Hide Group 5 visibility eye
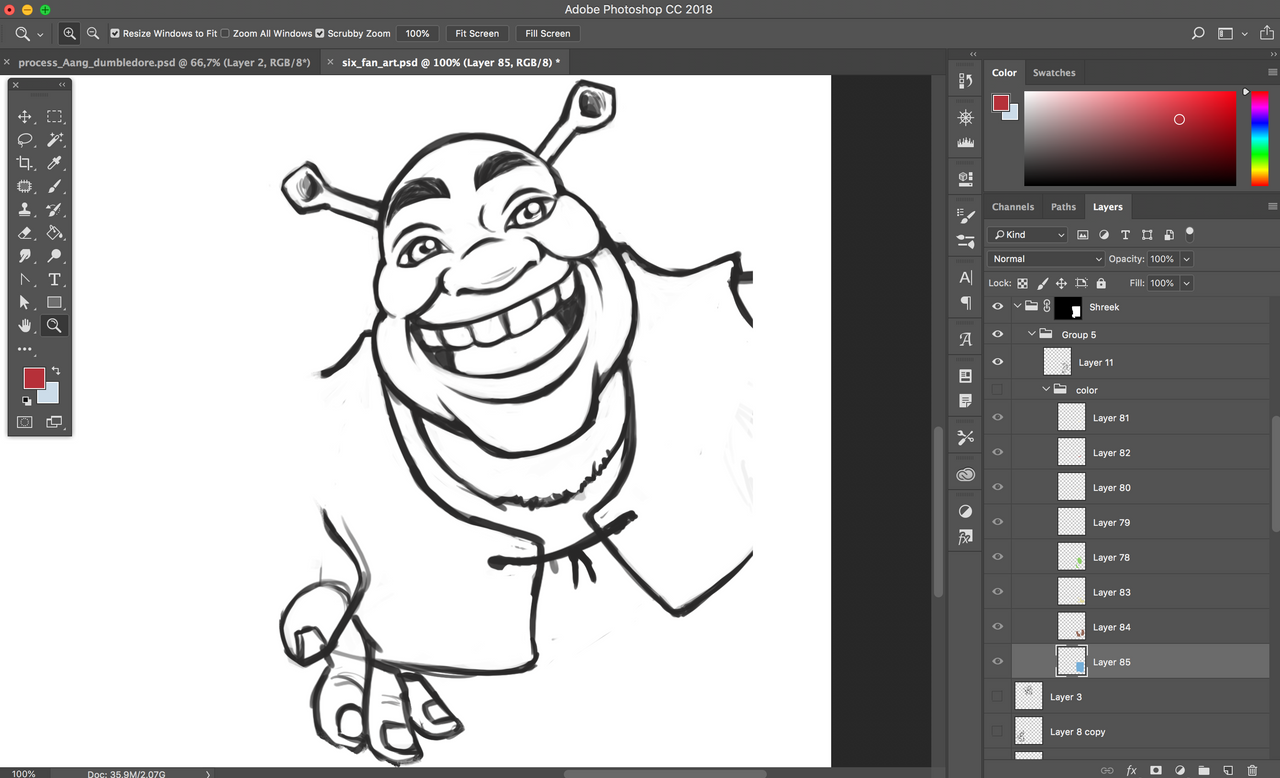1280x778 pixels. click(997, 334)
